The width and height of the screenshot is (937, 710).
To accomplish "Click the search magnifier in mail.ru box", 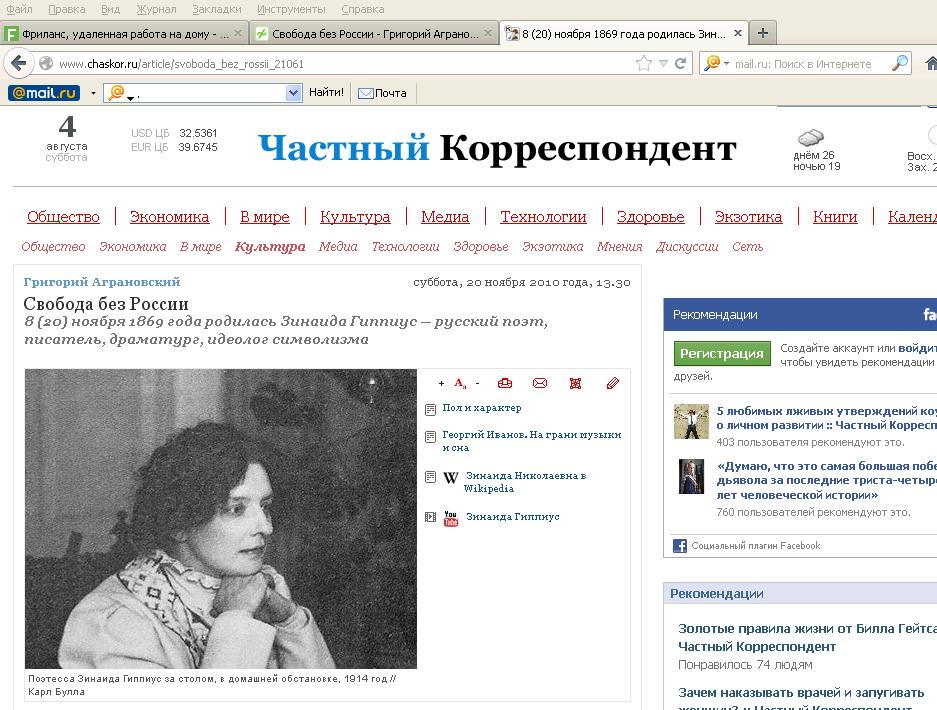I will tap(899, 63).
